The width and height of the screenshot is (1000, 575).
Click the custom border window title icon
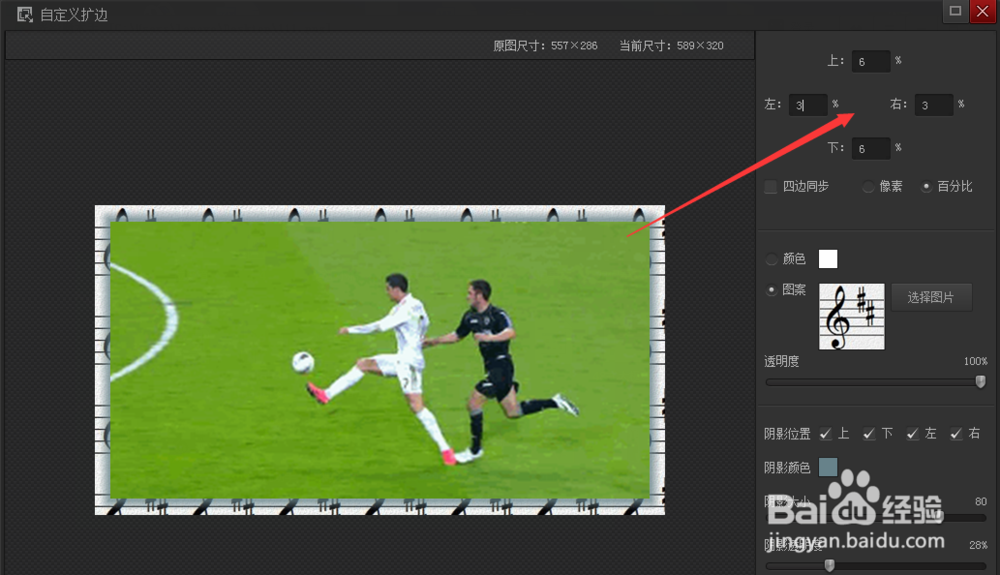coord(25,14)
